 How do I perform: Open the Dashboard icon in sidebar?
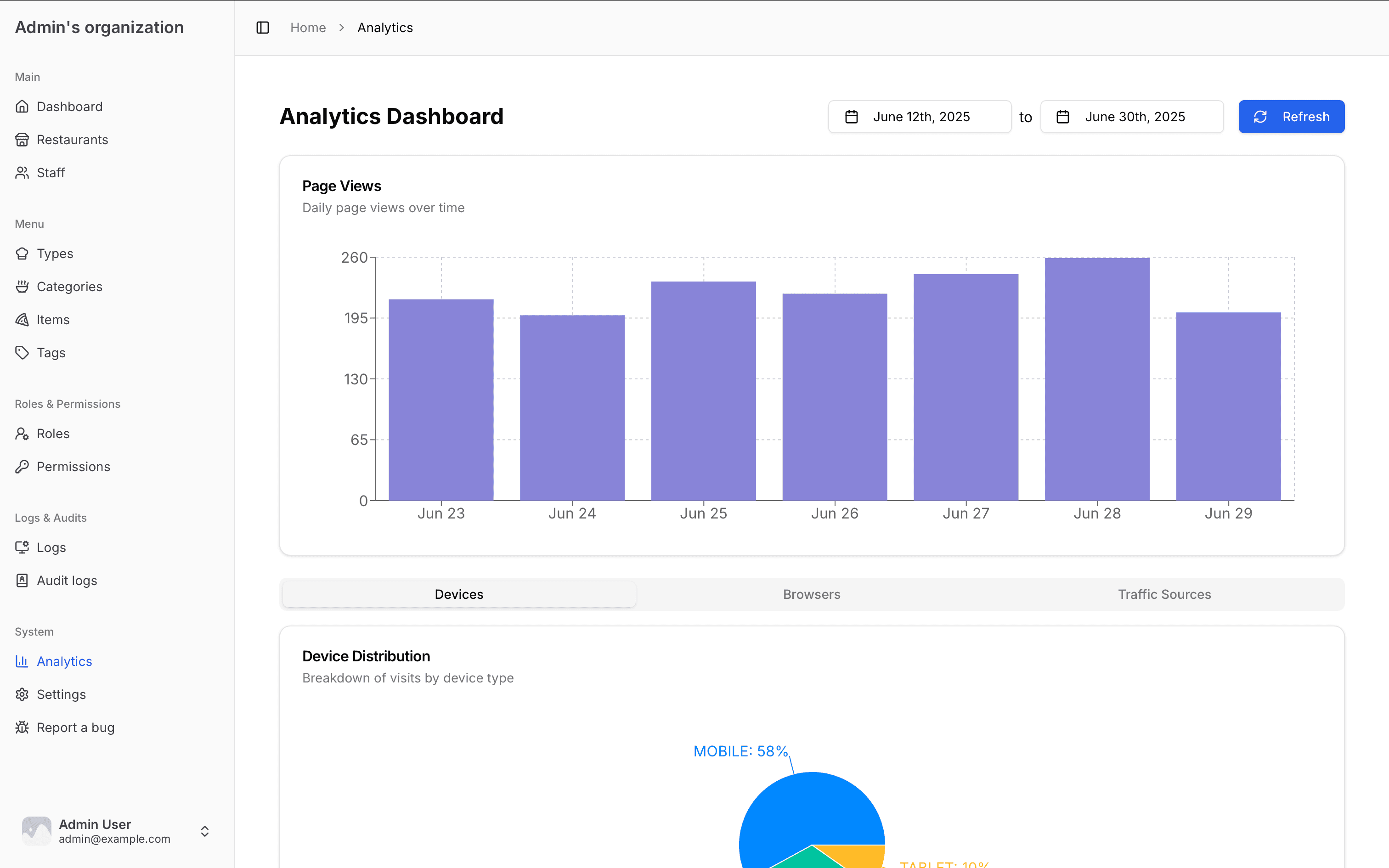[23, 106]
